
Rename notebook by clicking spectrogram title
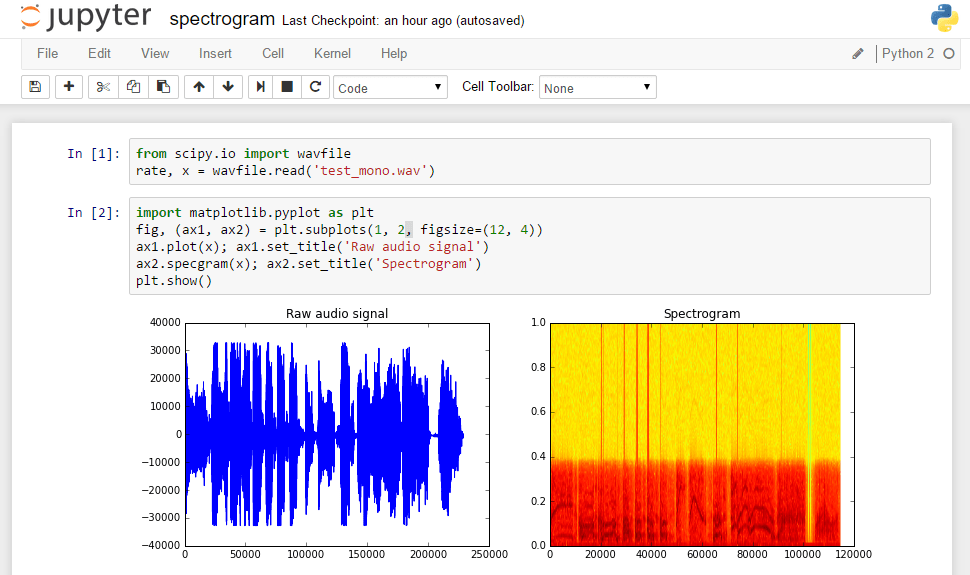[x=222, y=19]
